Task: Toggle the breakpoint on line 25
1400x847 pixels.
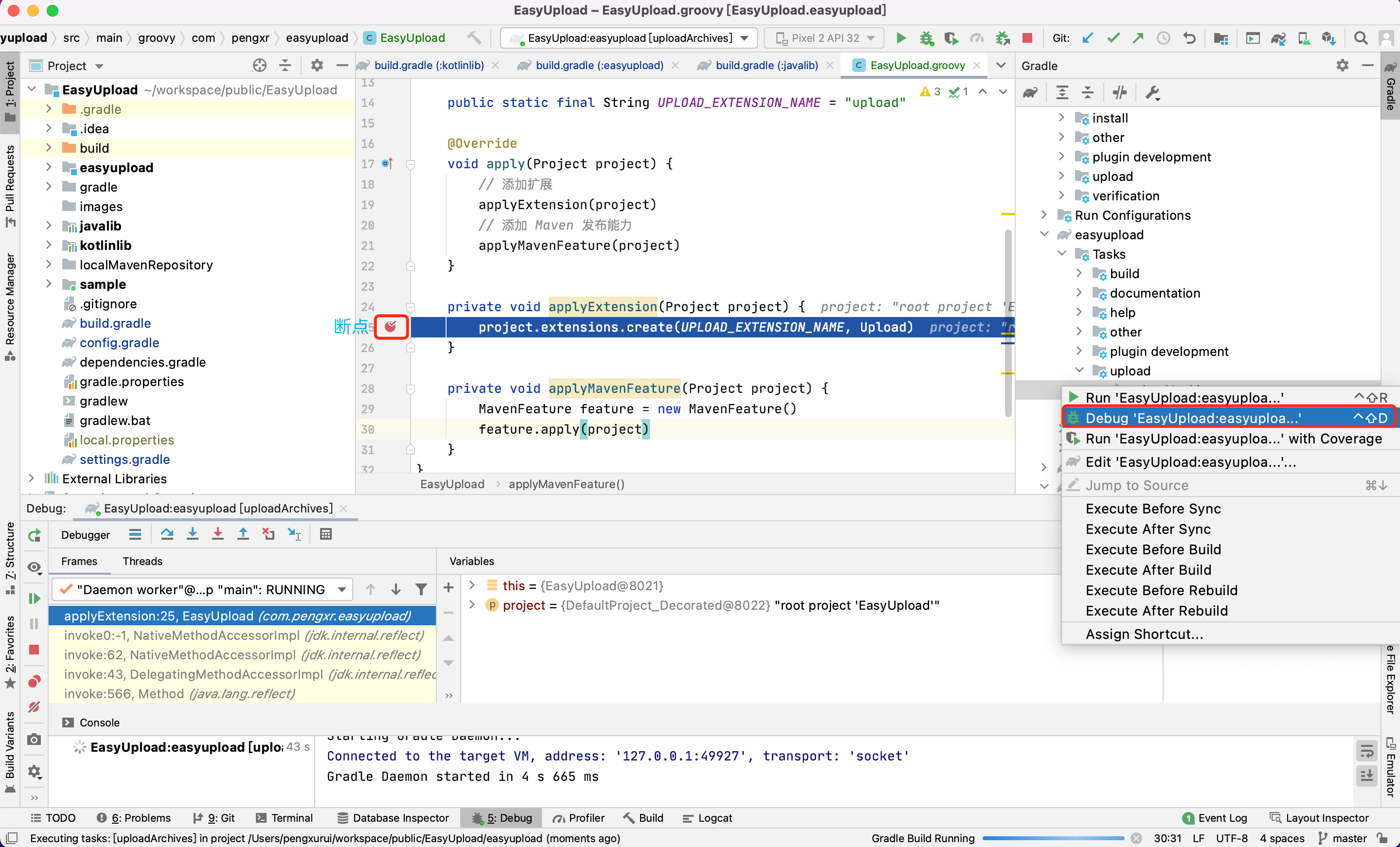Action: click(390, 327)
